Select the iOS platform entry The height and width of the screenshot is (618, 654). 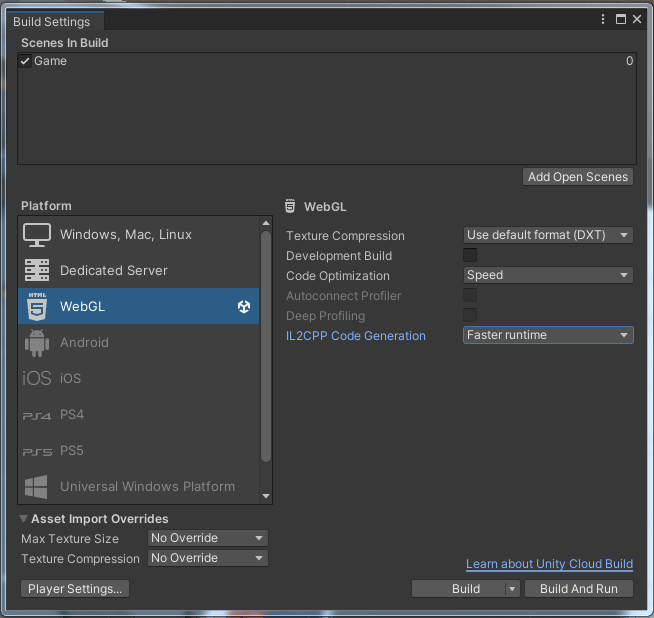pyautogui.click(x=138, y=378)
